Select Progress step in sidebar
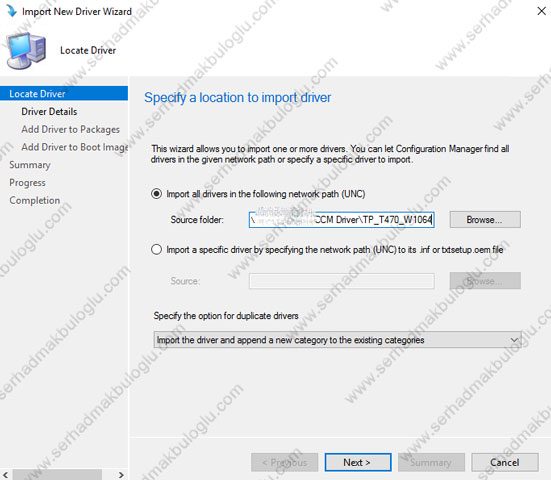Screen dimensions: 551x480 pyautogui.click(x=27, y=183)
